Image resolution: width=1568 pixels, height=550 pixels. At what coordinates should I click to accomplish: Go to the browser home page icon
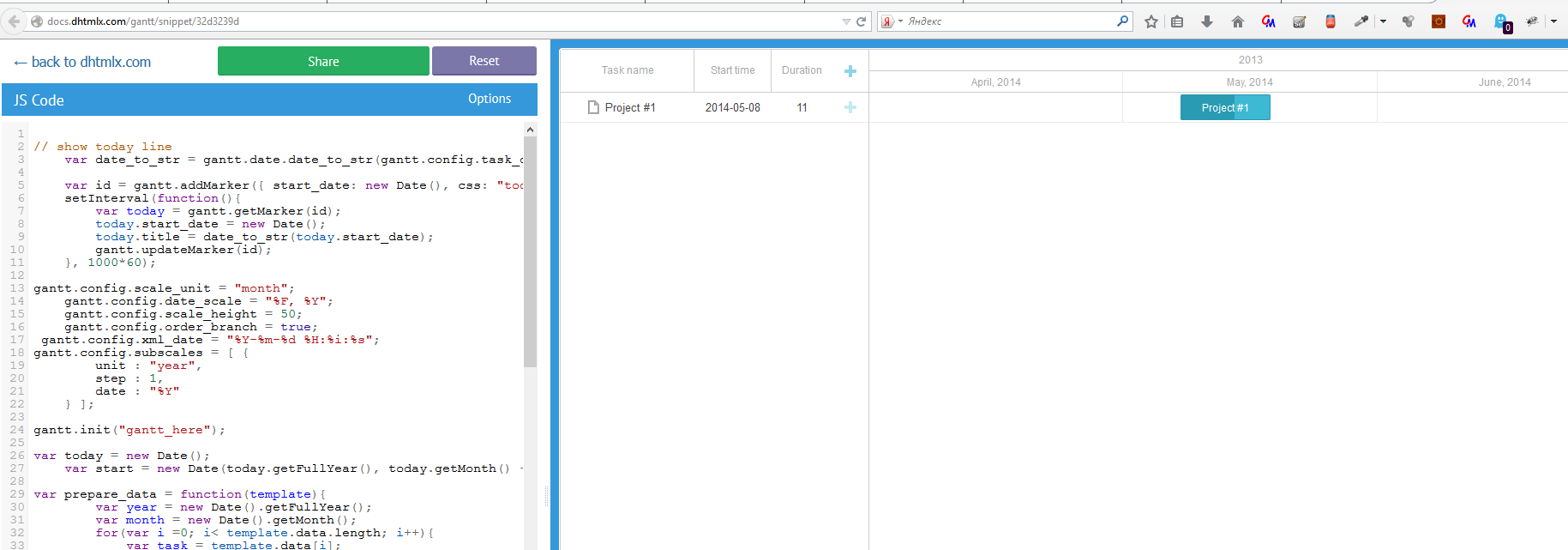(1238, 21)
